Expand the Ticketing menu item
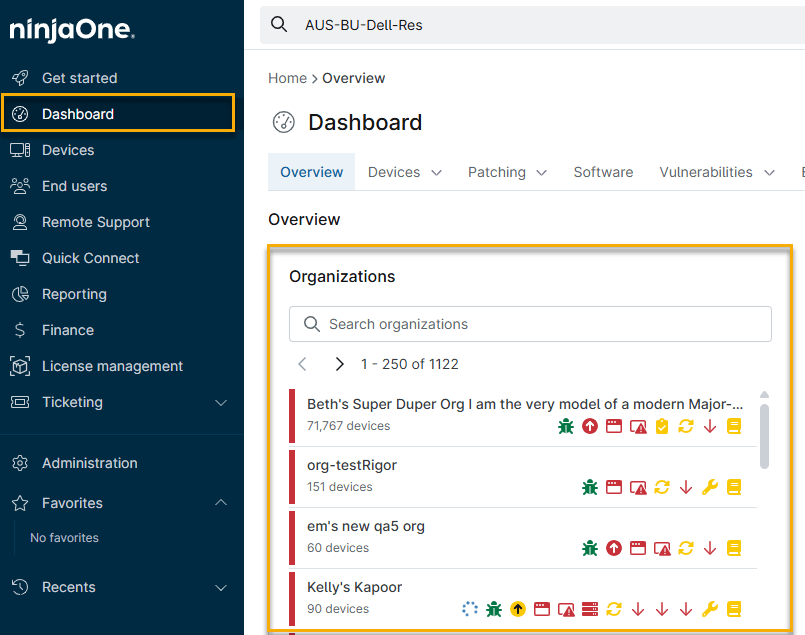 (120, 402)
